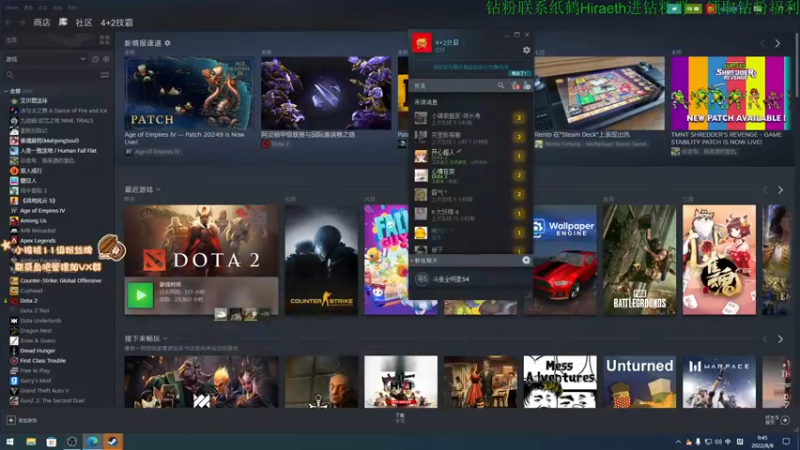Click green Play button for Dota 2

[140, 295]
